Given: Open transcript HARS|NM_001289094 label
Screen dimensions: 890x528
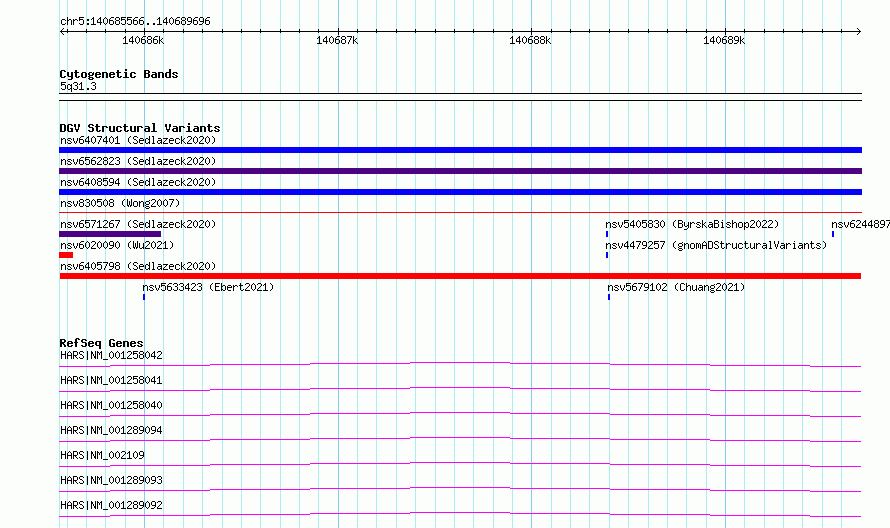Looking at the screenshot, I should point(111,430).
